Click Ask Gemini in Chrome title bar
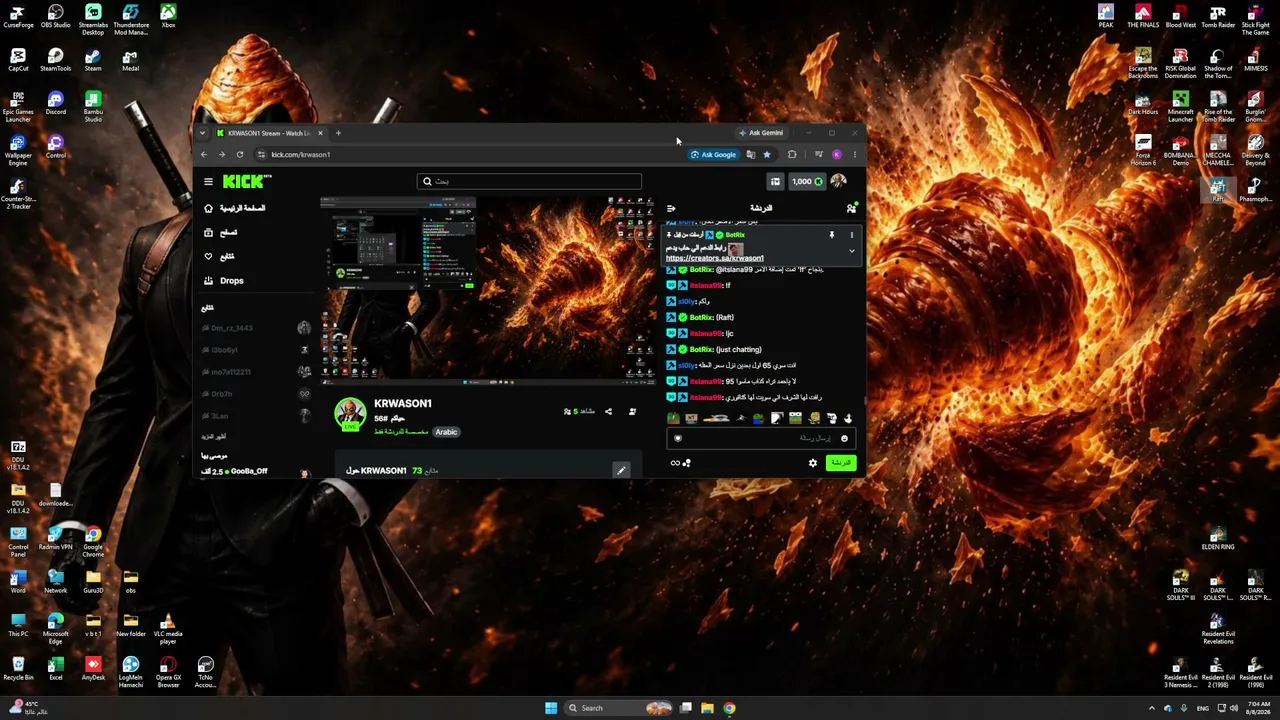This screenshot has width=1280, height=720. pos(761,133)
